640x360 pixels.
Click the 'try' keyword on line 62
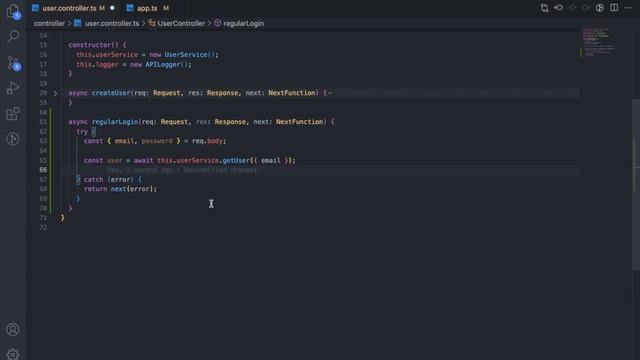pos(82,131)
